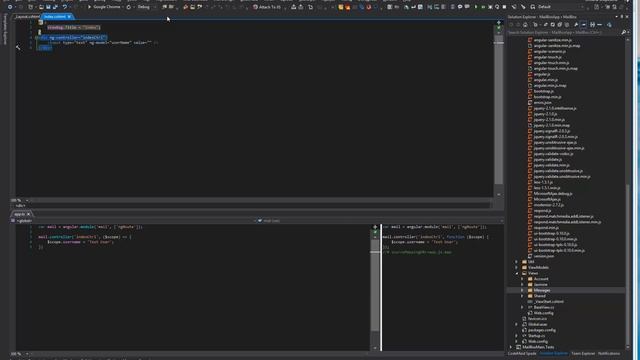Image resolution: width=640 pixels, height=360 pixels.
Task: Click the screwdriver quick-actions icon in editor margin
Action: 18,48
